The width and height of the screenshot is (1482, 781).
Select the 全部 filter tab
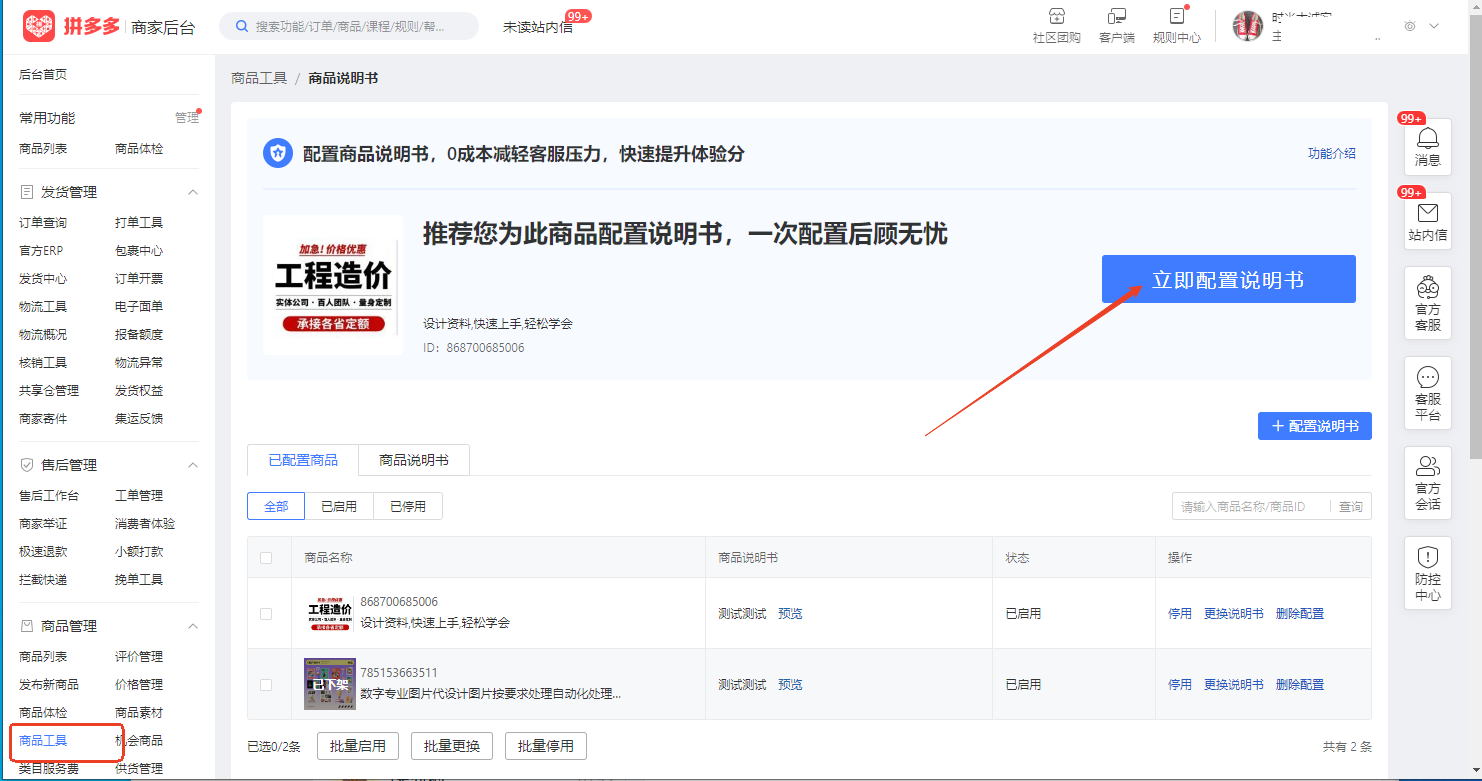(x=276, y=506)
